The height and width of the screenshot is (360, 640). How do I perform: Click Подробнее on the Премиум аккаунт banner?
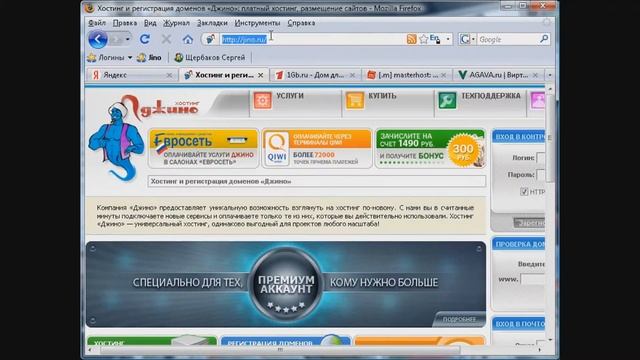click(x=459, y=320)
